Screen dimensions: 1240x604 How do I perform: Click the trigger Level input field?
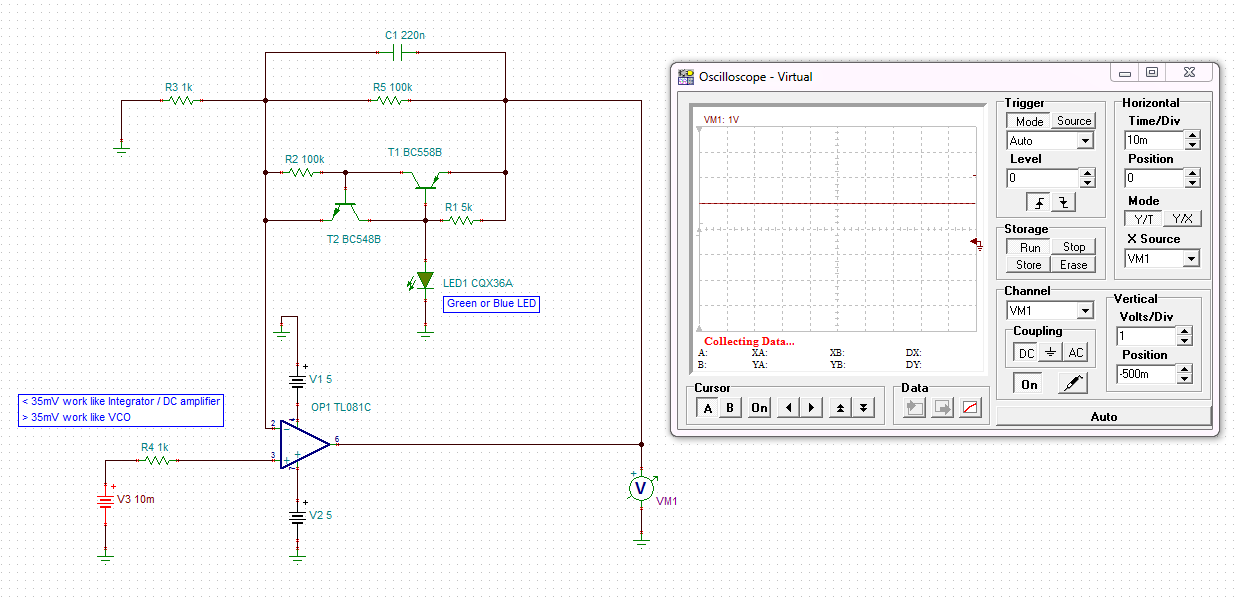tap(1042, 178)
